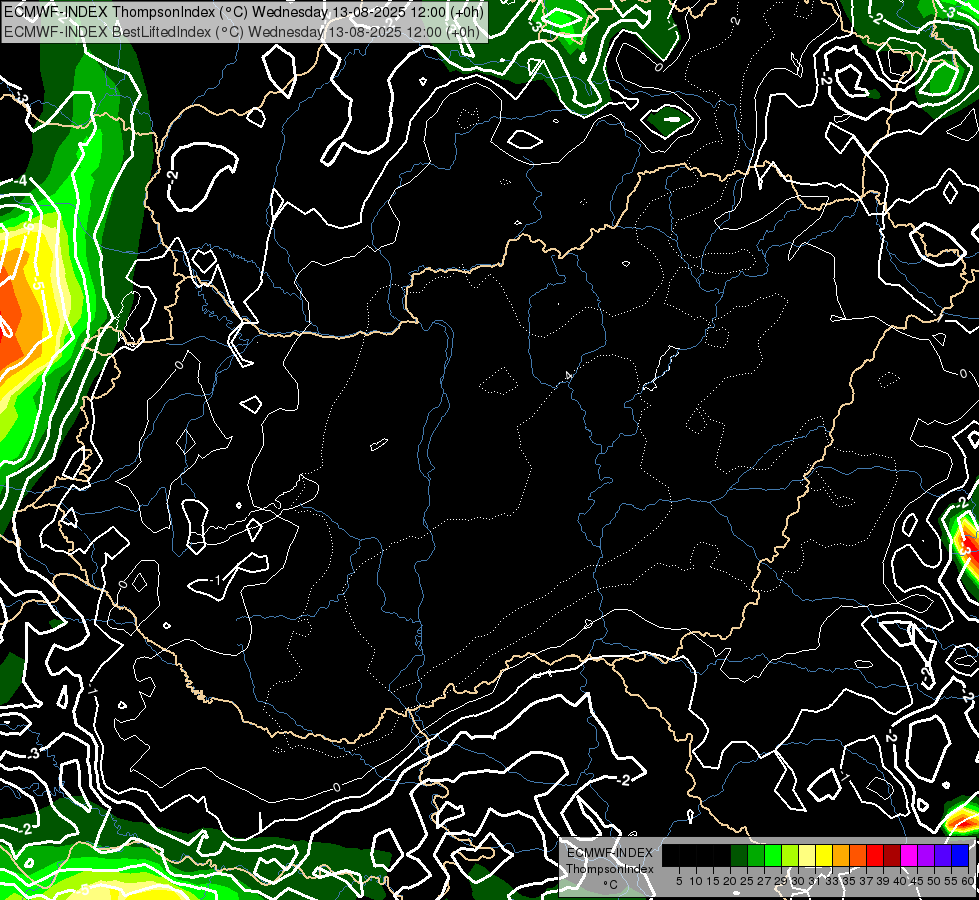979x900 pixels.
Task: Select the bright red 37-39 legend swatch
Action: [875, 856]
